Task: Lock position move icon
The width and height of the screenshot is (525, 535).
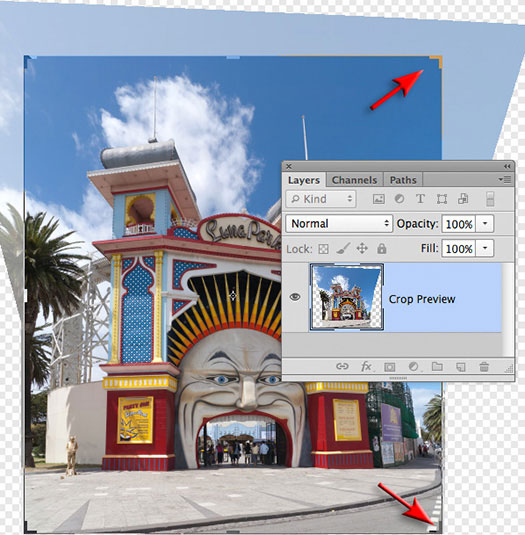Action: [x=362, y=248]
